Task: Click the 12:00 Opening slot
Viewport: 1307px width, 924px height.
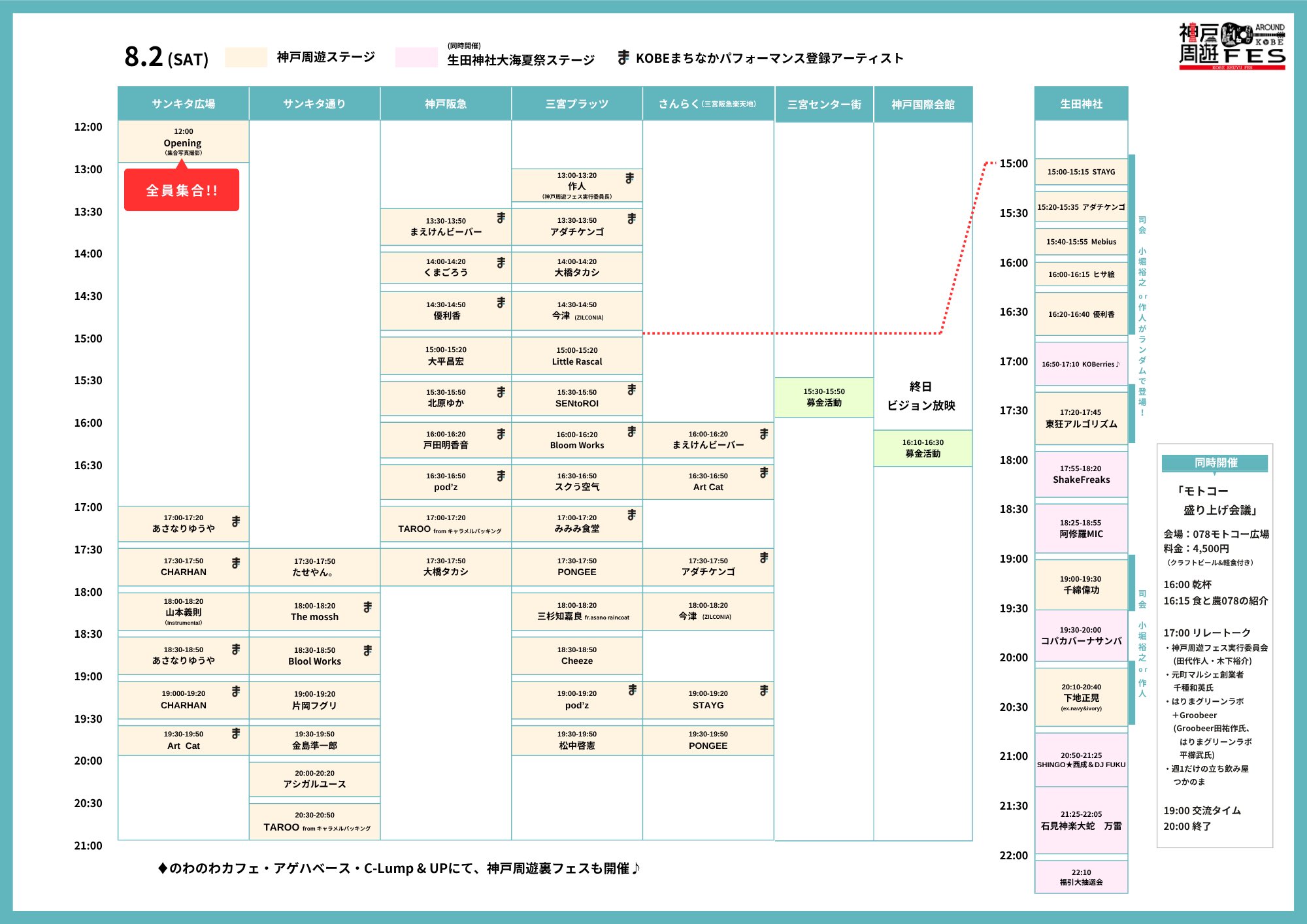Action: [183, 141]
